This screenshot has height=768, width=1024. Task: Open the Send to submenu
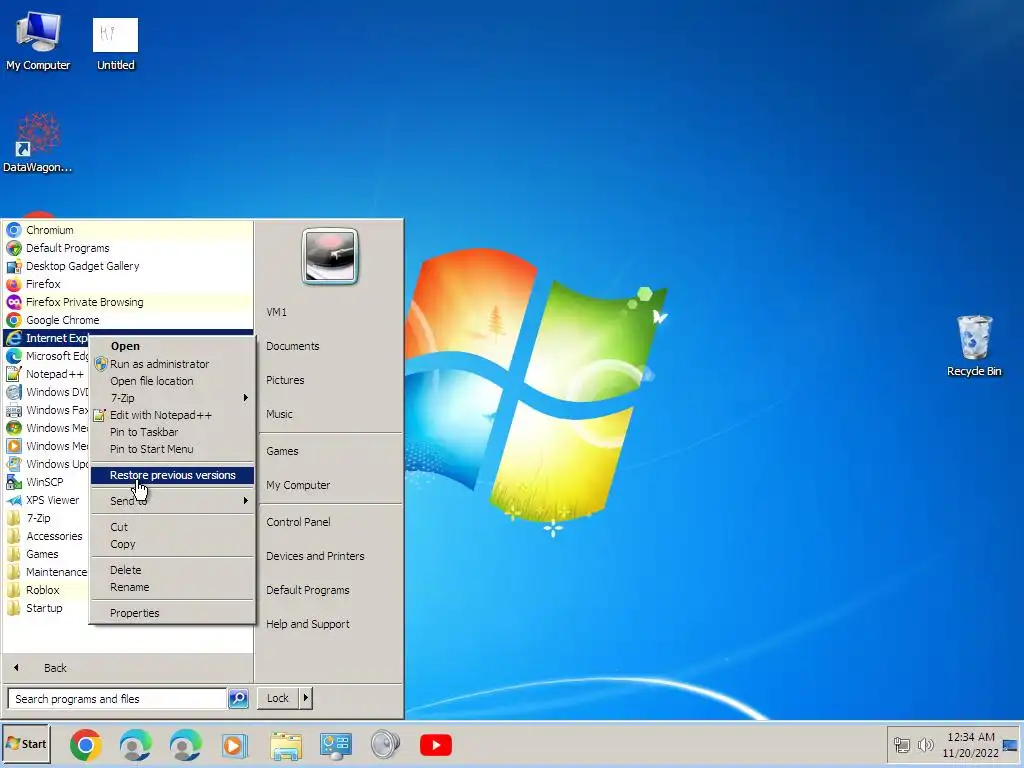pyautogui.click(x=172, y=501)
